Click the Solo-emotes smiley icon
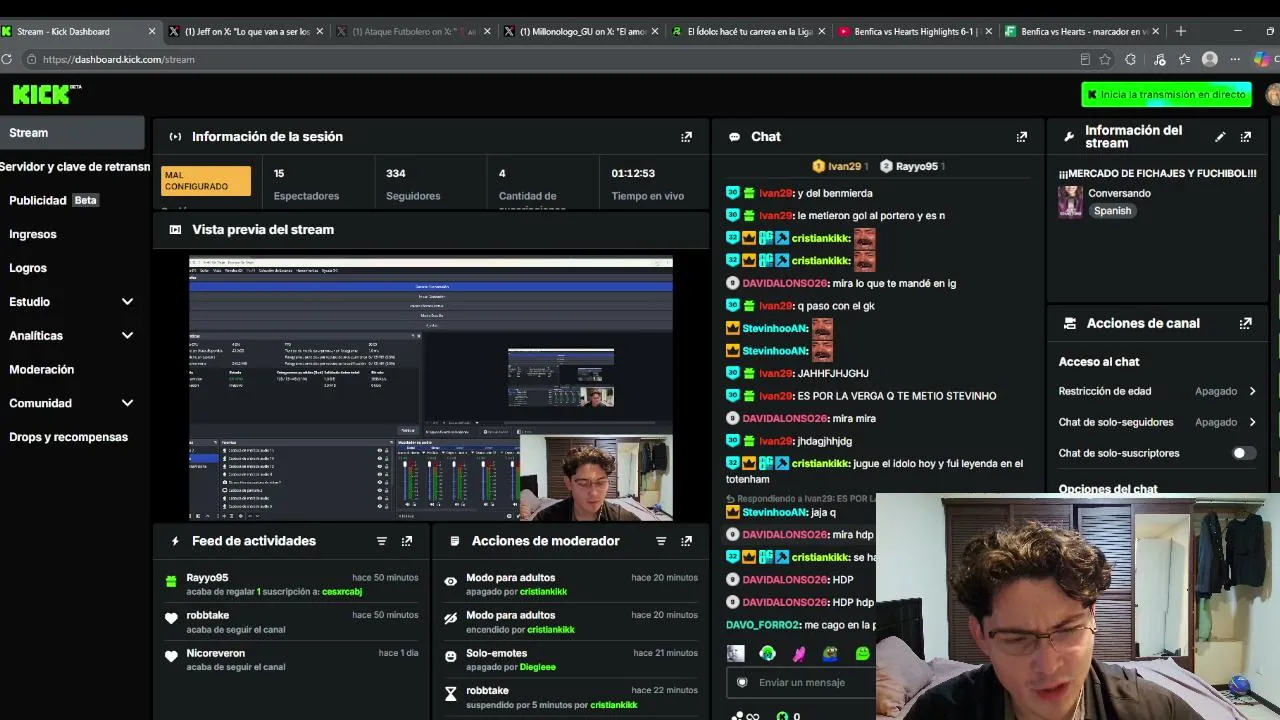Viewport: 1280px width, 720px height. tap(450, 657)
